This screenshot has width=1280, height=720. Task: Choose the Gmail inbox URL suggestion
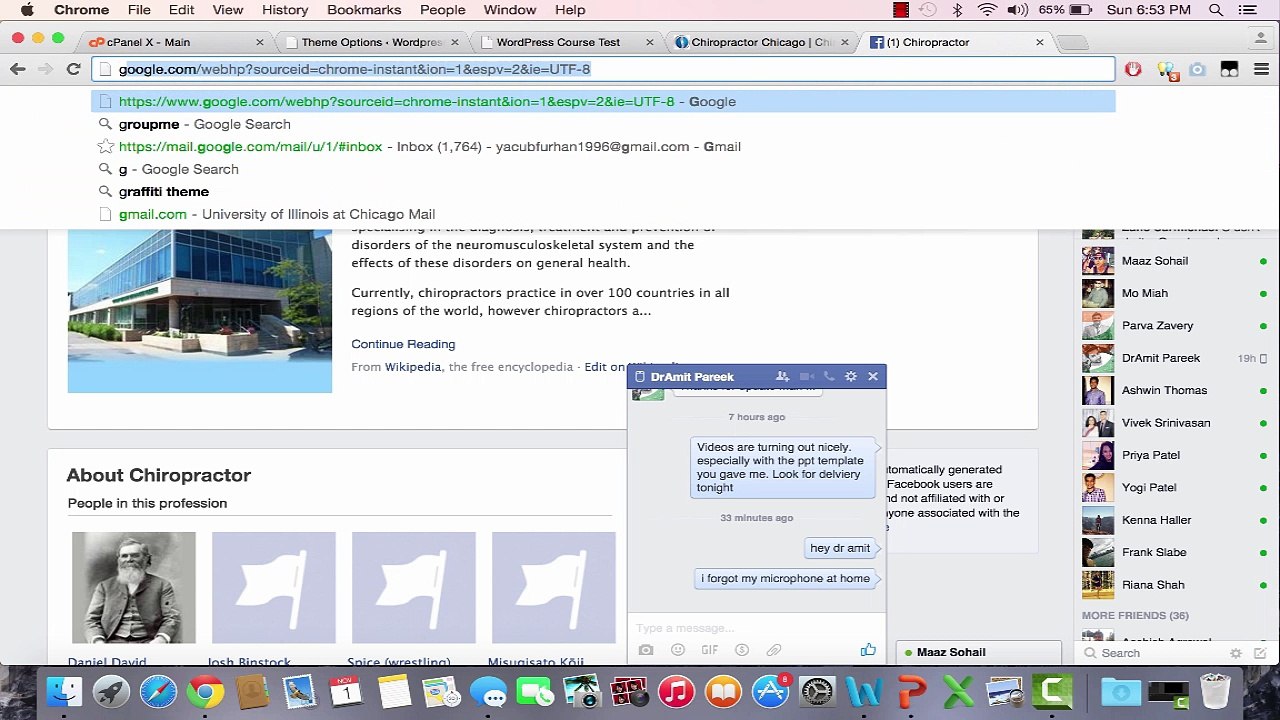[x=603, y=147]
